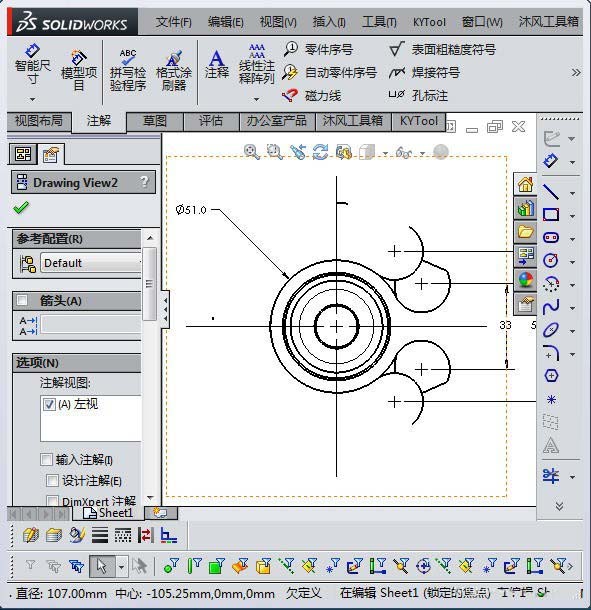Switch to the 评估 tab
This screenshot has height=610, width=591.
coord(210,121)
